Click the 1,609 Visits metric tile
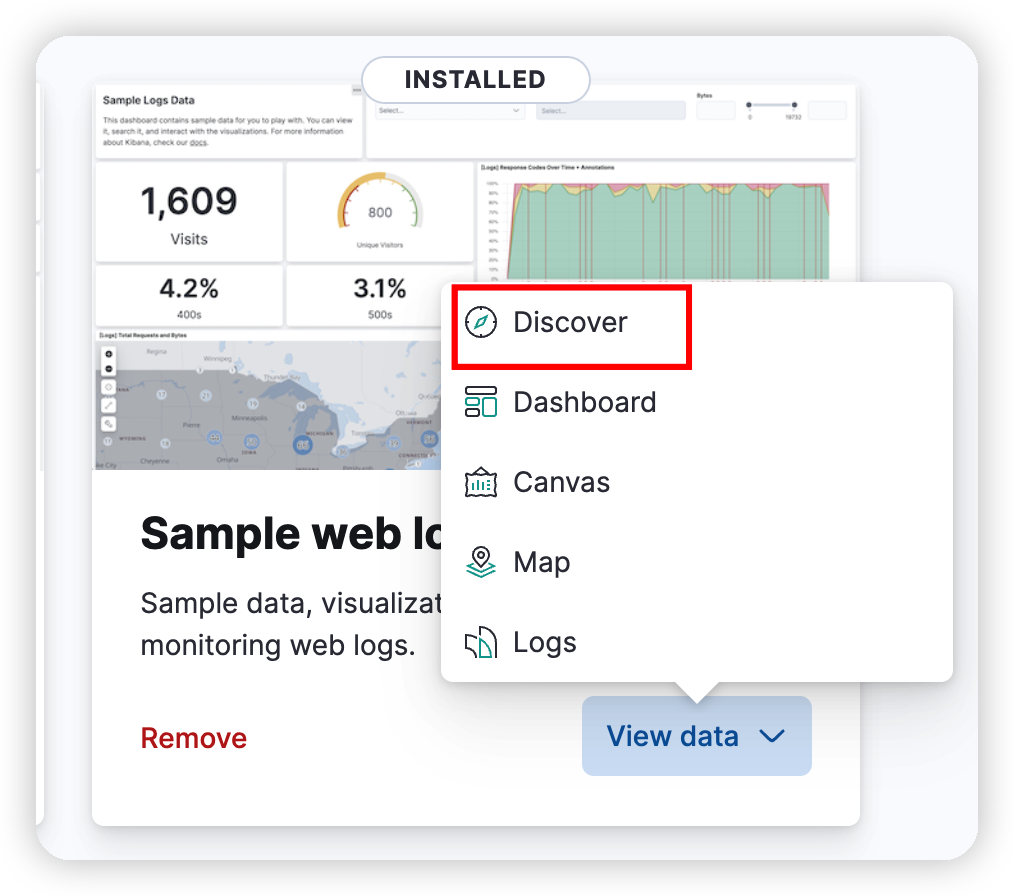The height and width of the screenshot is (896, 1014). point(189,212)
